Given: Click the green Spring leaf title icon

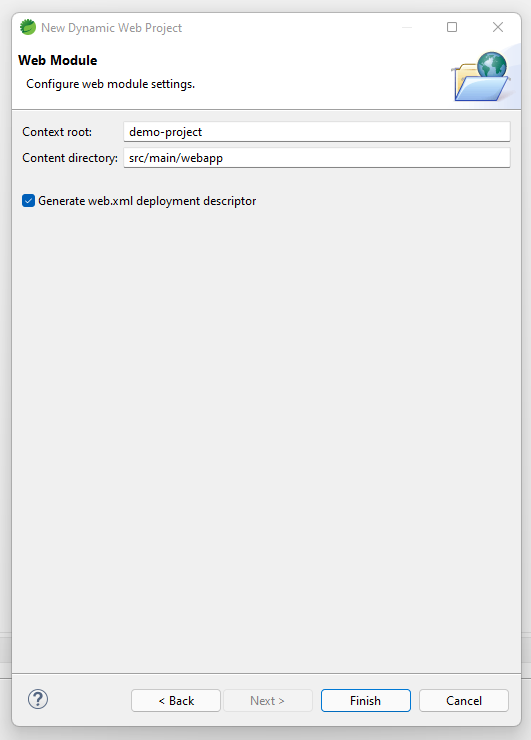Looking at the screenshot, I should click(x=28, y=27).
